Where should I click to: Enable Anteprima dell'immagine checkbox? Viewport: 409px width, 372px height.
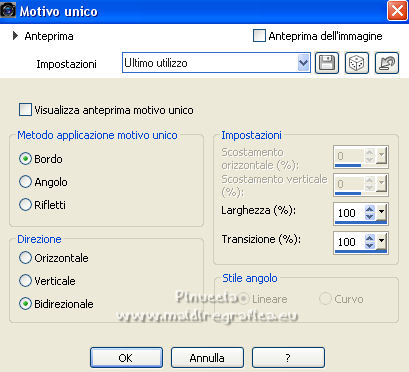(x=259, y=35)
